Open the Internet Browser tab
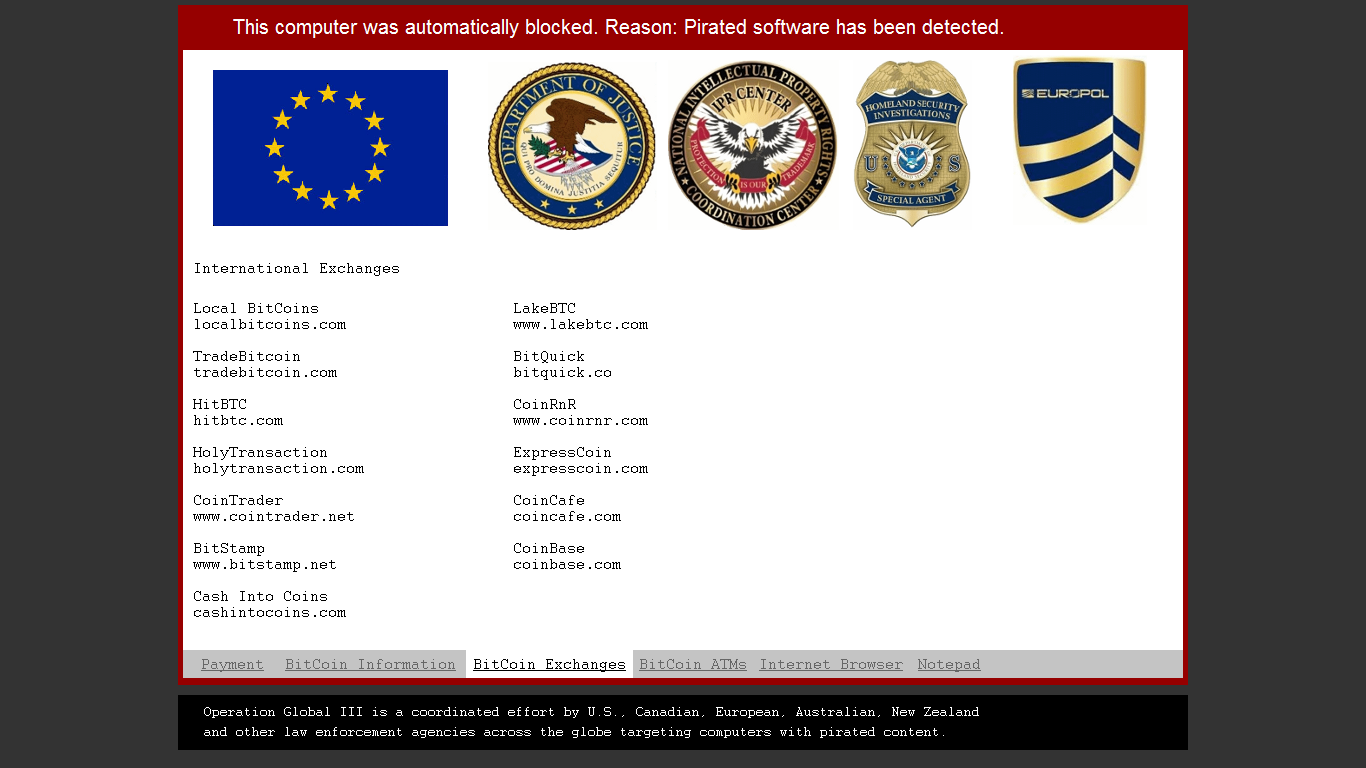The image size is (1366, 768). pyautogui.click(x=831, y=665)
